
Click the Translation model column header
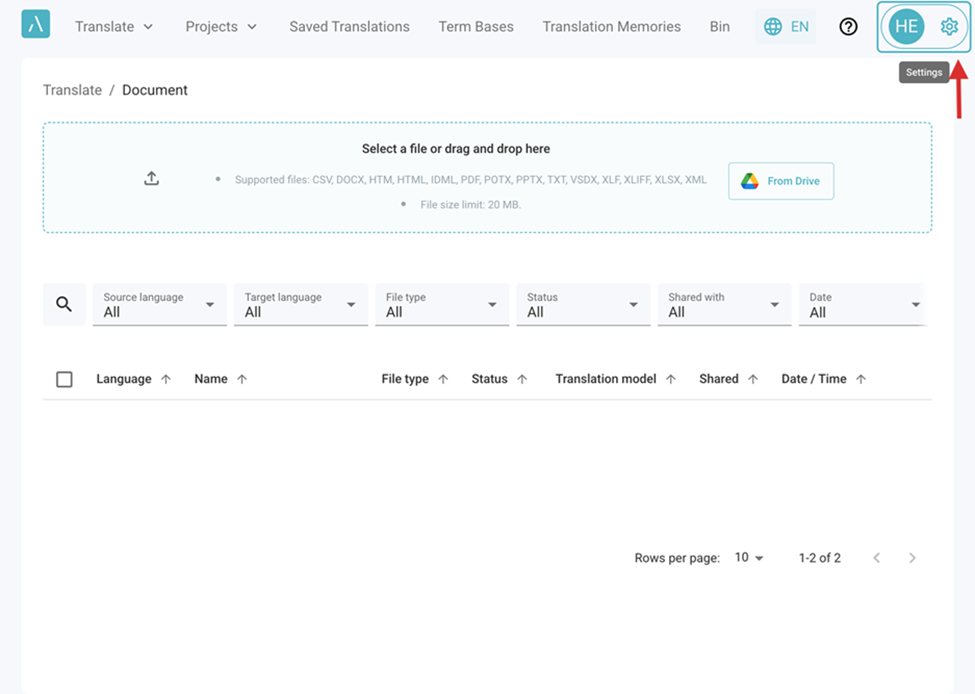coord(606,379)
